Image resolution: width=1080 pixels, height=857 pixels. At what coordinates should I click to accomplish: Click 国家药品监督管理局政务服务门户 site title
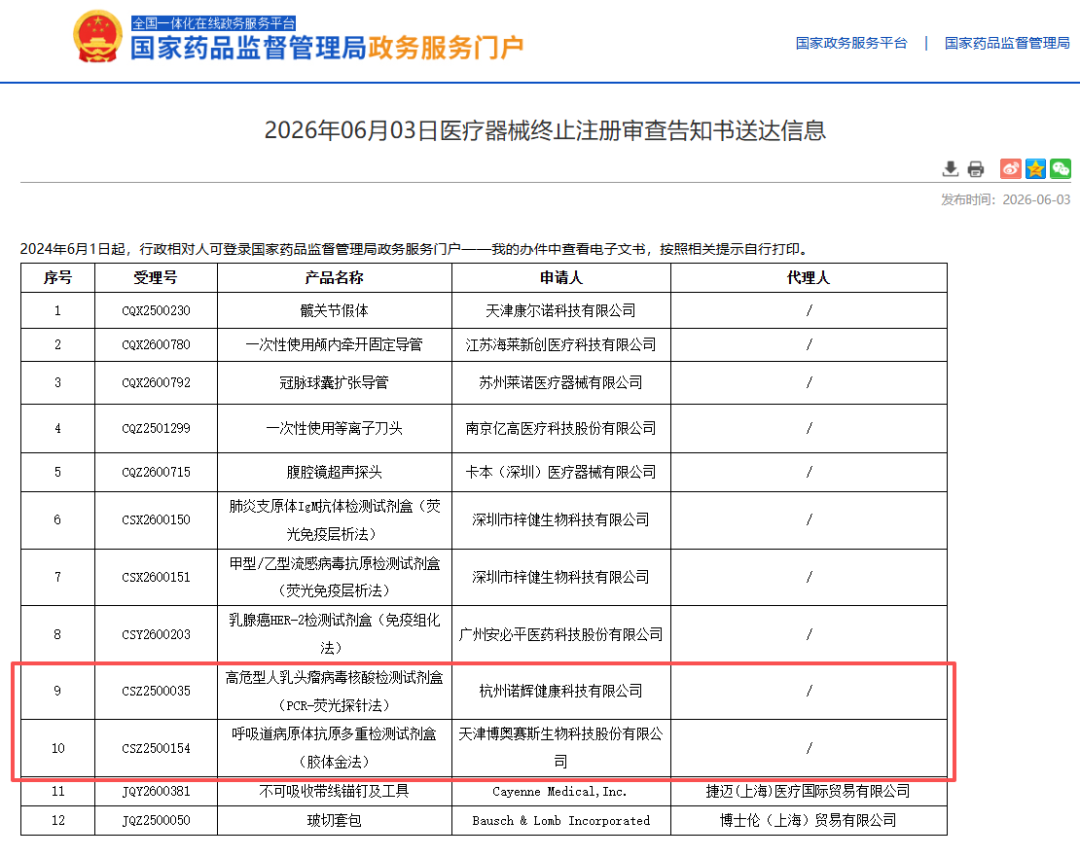pos(327,48)
